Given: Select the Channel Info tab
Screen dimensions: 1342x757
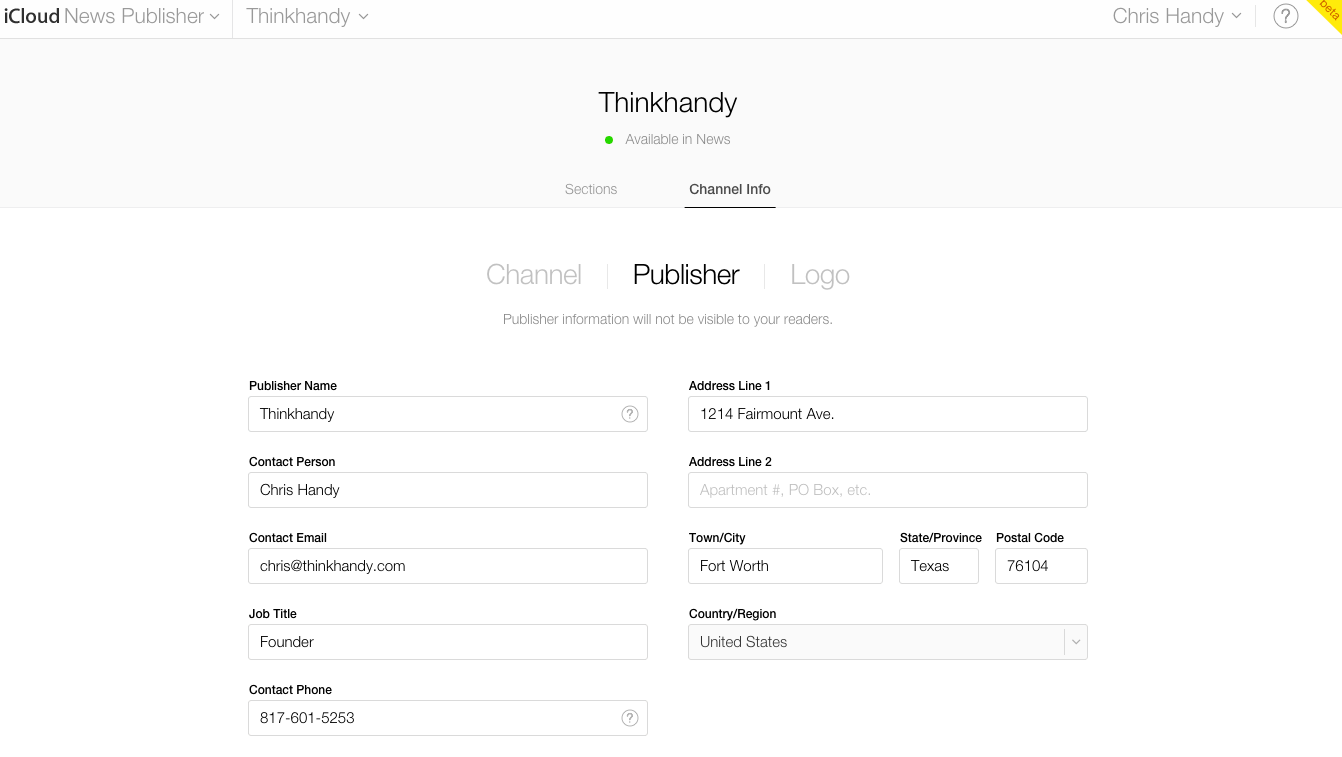Looking at the screenshot, I should click(730, 189).
